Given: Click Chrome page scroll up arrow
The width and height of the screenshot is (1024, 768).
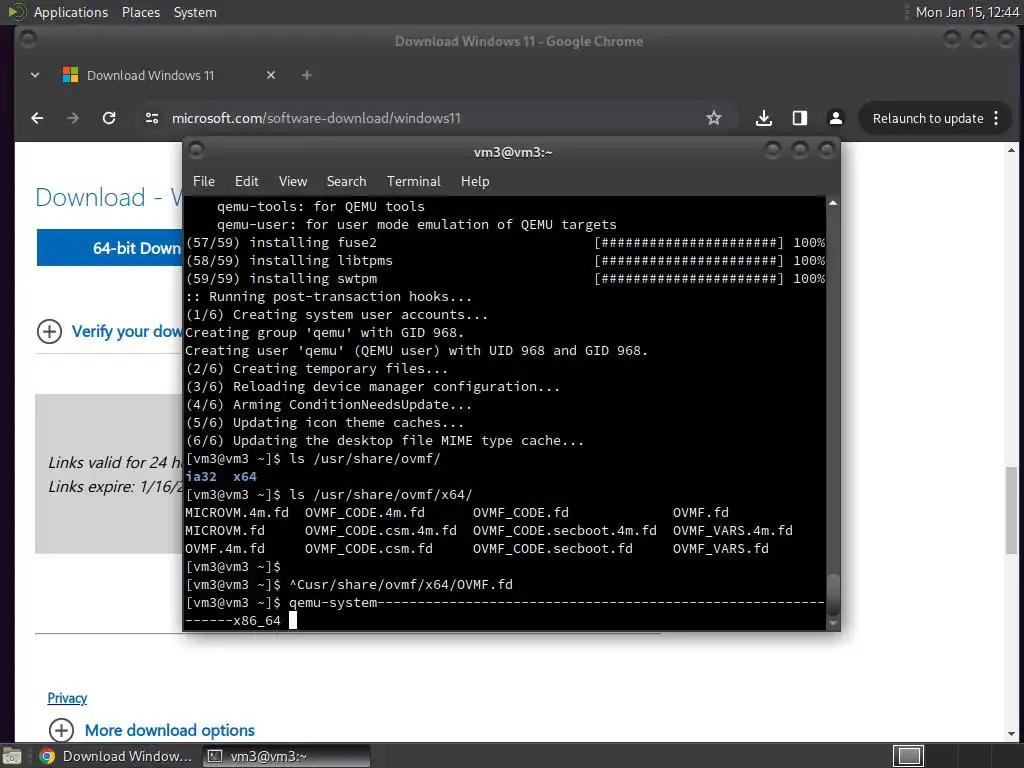Looking at the screenshot, I should coord(1011,151).
